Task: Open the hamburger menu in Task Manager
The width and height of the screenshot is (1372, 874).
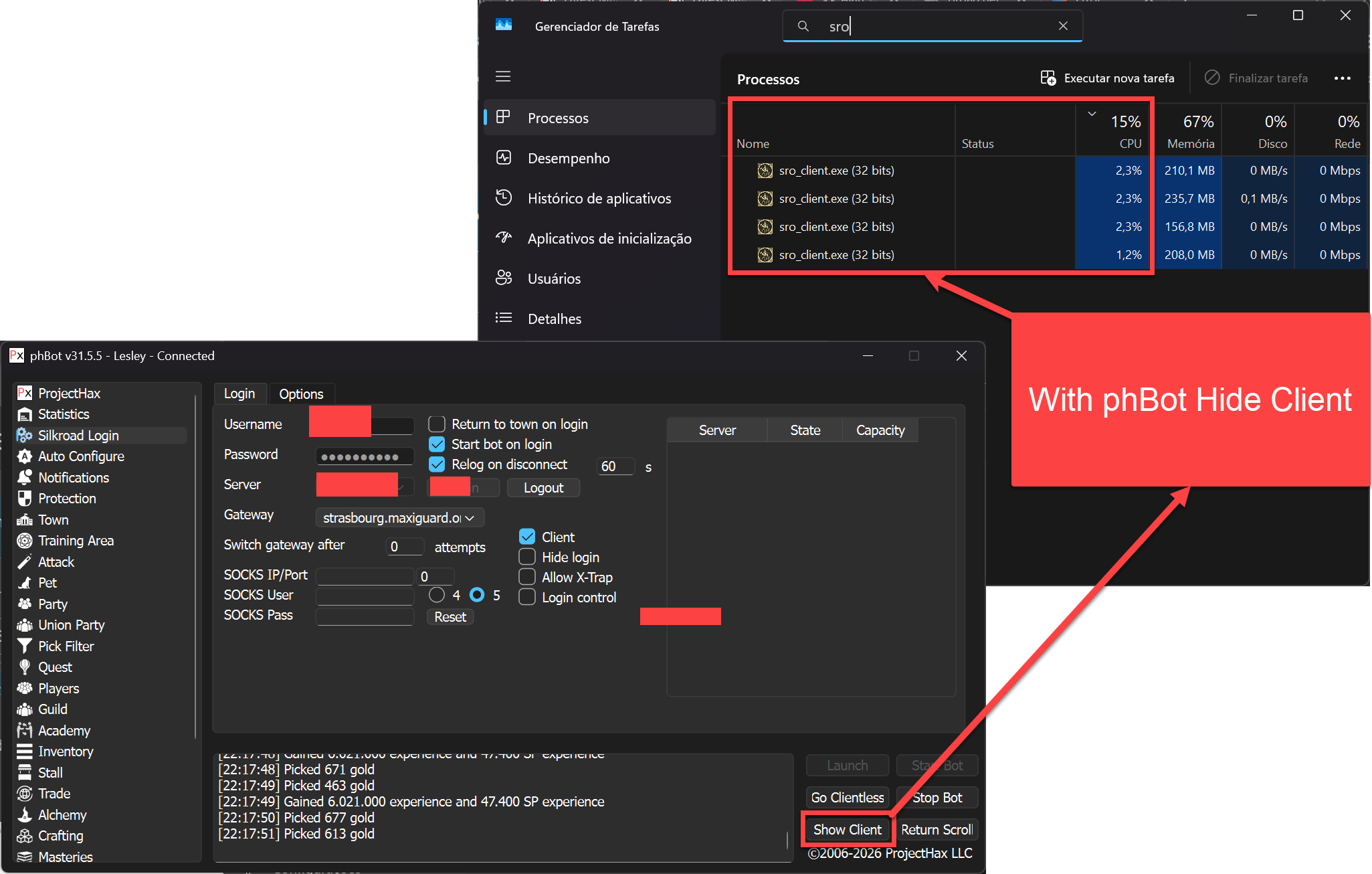Action: point(503,77)
